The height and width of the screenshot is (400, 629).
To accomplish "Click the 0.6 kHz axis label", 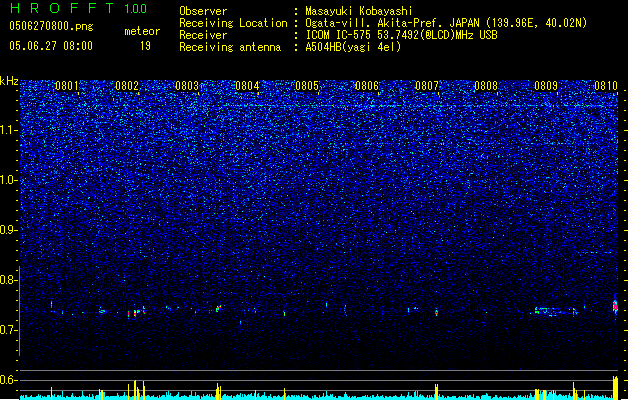I will (x=8, y=380).
